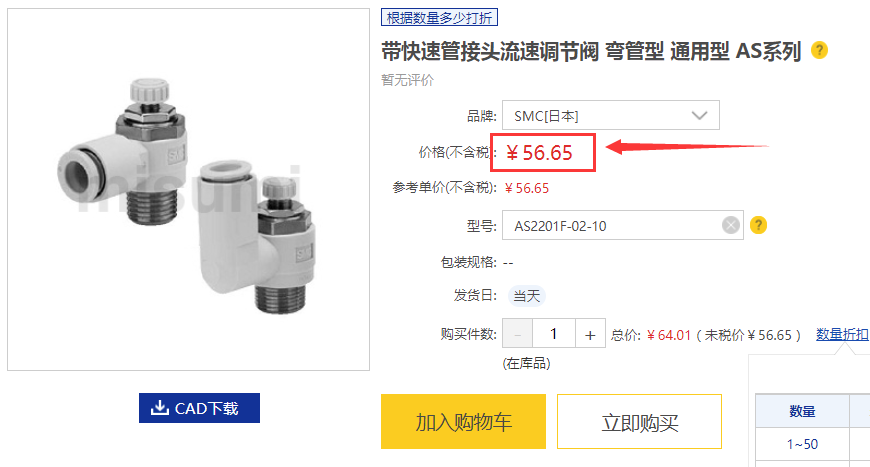Viewport: 870px width, 467px height.
Task: Click the flow control valve product image
Action: pos(188,189)
